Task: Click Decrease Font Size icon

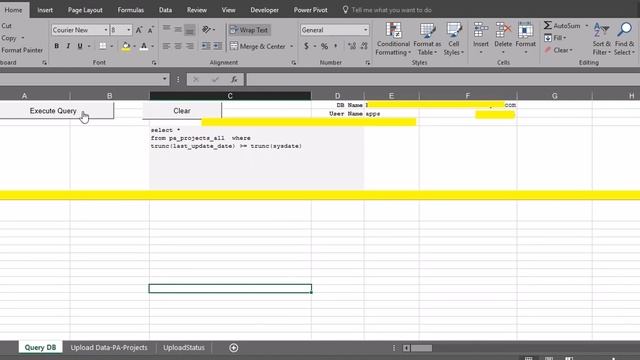Action: [x=151, y=30]
